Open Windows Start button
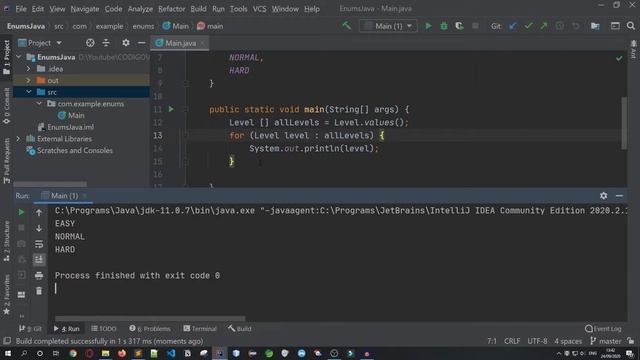 tap(7, 353)
